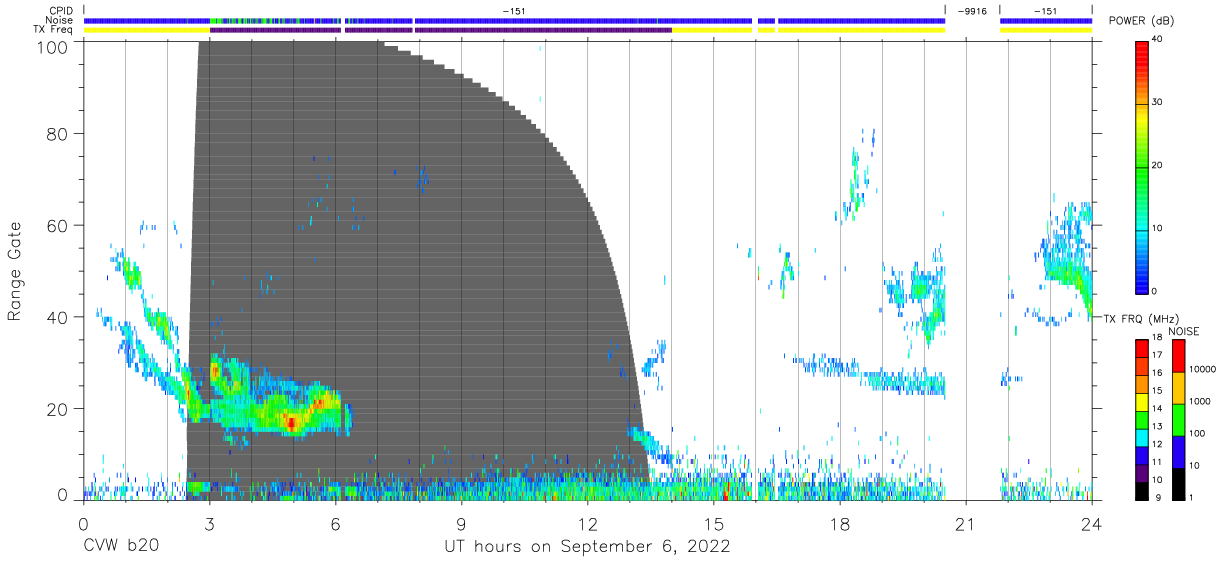Click the TX FRQ scale value 11
The image size is (1228, 567).
1157,461
